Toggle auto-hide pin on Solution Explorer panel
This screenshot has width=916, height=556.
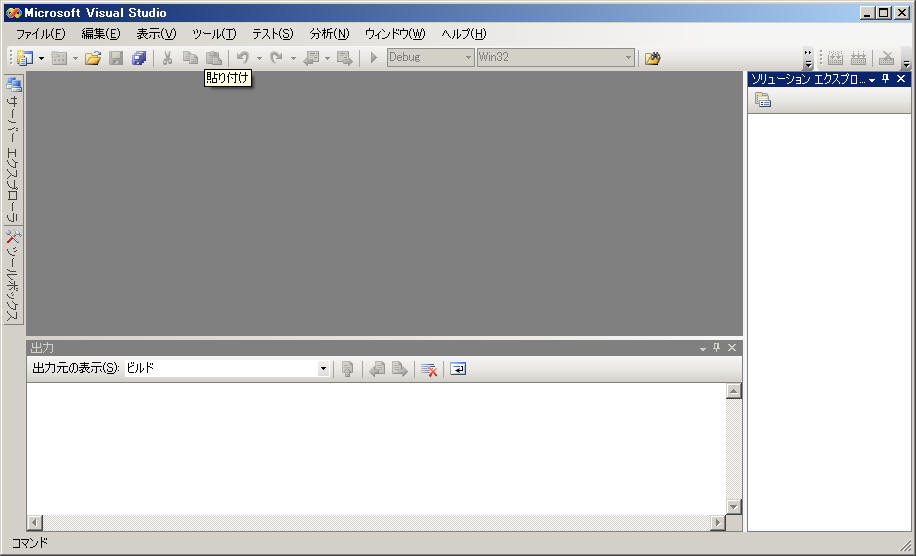pyautogui.click(x=885, y=79)
